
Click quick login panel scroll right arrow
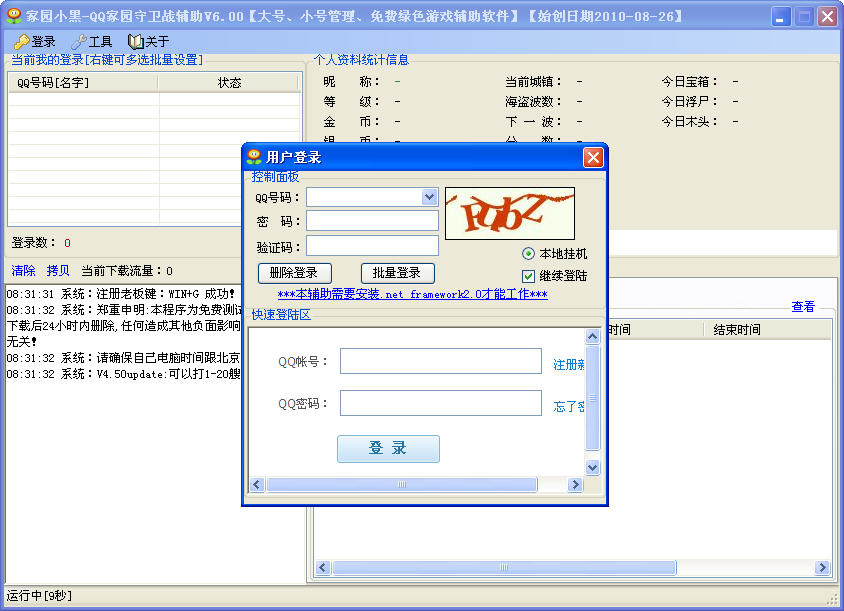[575, 484]
